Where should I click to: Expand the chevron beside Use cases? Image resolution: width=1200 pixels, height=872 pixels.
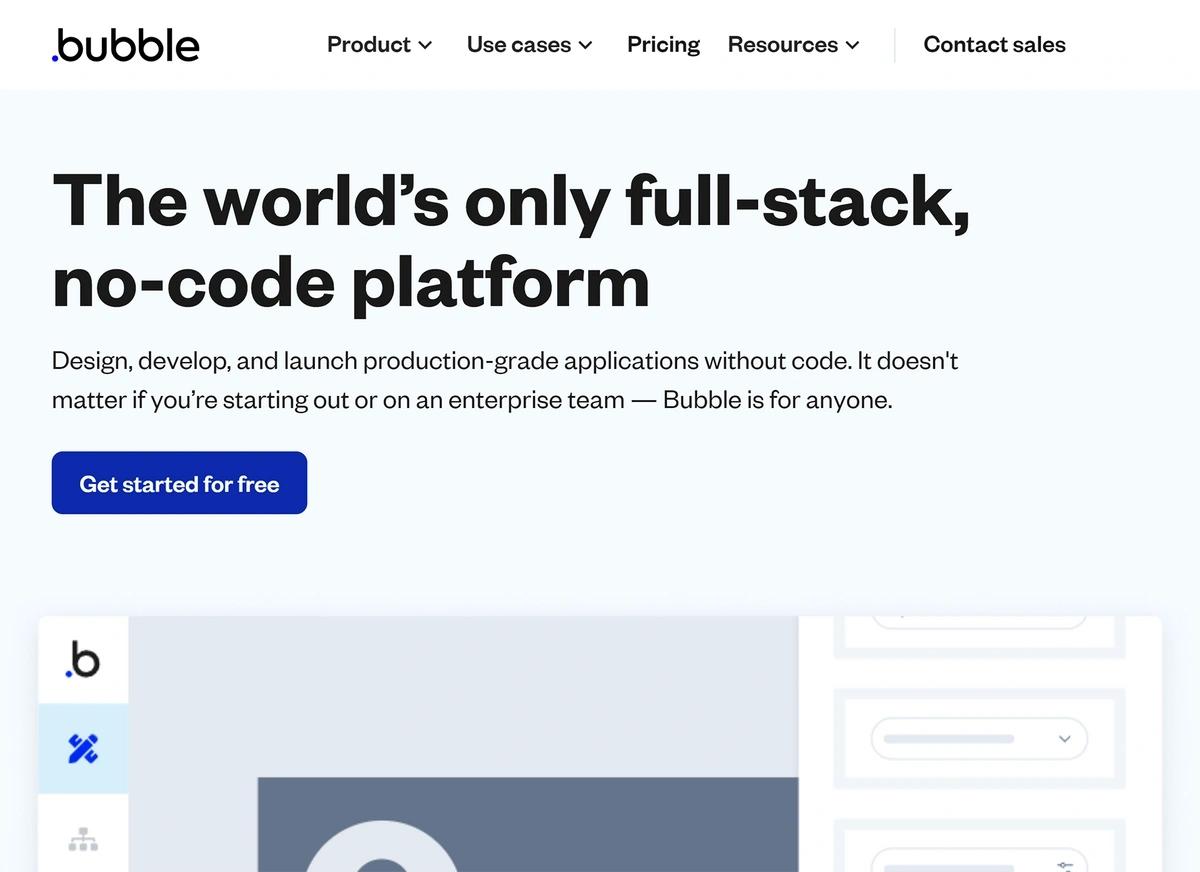(586, 46)
